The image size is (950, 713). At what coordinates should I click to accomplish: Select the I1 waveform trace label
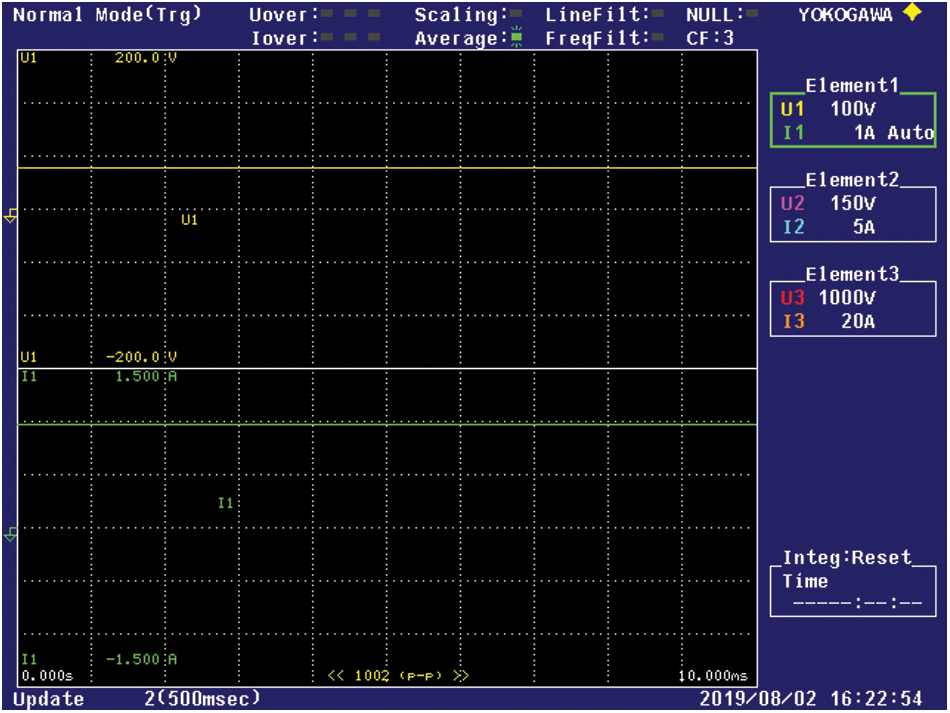point(225,503)
